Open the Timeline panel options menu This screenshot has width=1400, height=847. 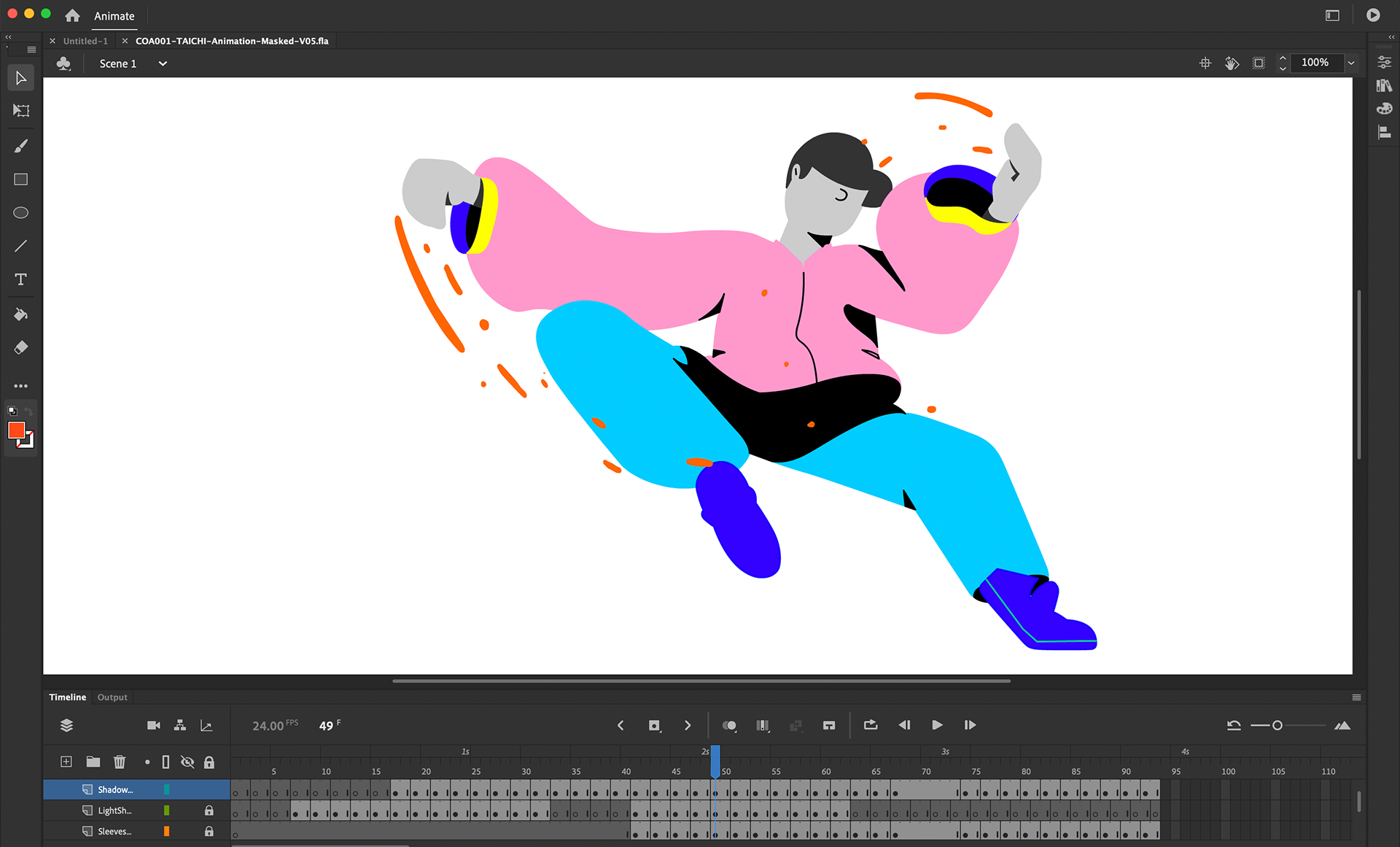pyautogui.click(x=1356, y=697)
